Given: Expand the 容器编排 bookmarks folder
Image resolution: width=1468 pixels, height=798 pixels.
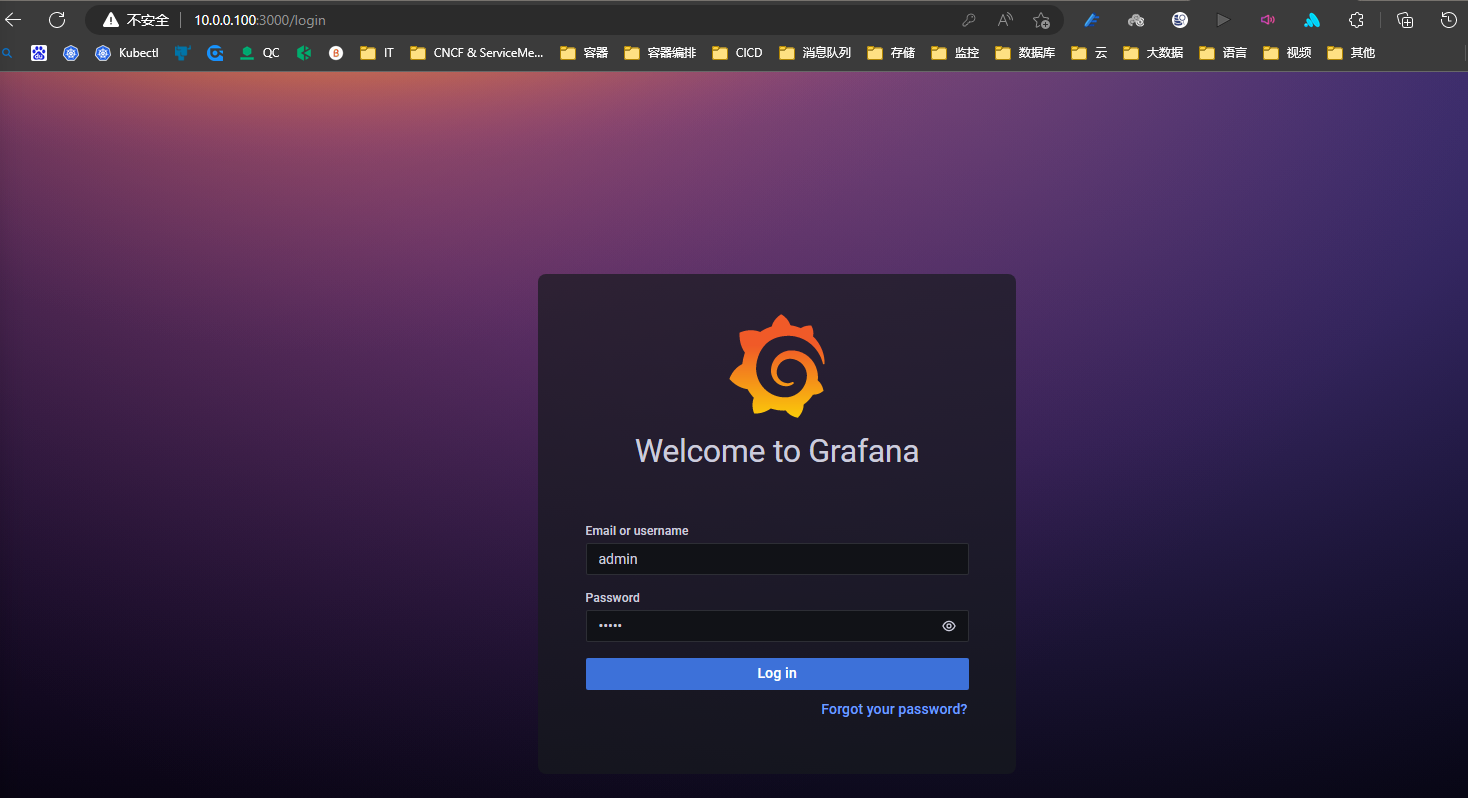Looking at the screenshot, I should [x=660, y=53].
